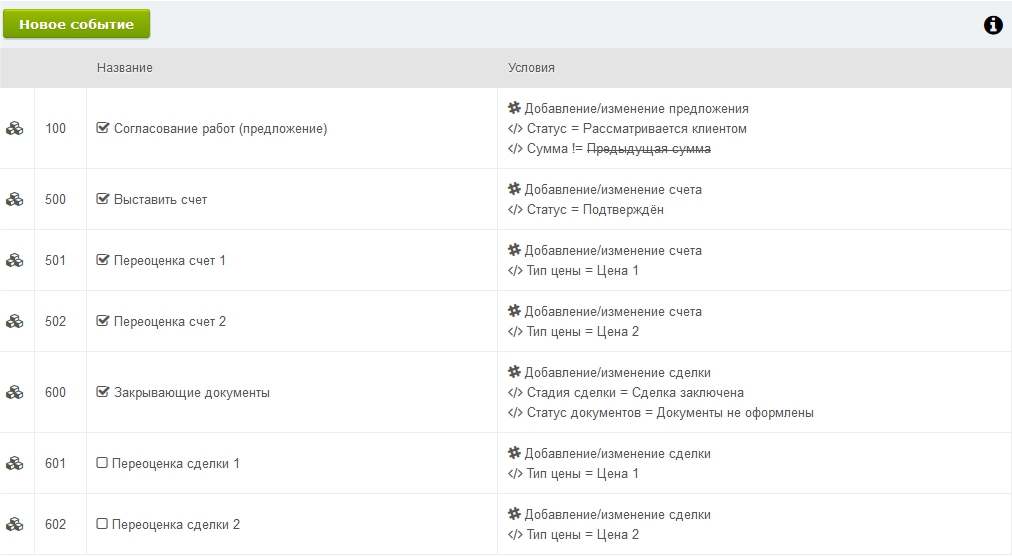Click the 'Переоценка счет 2' event name
1012x556 pixels.
tap(170, 321)
